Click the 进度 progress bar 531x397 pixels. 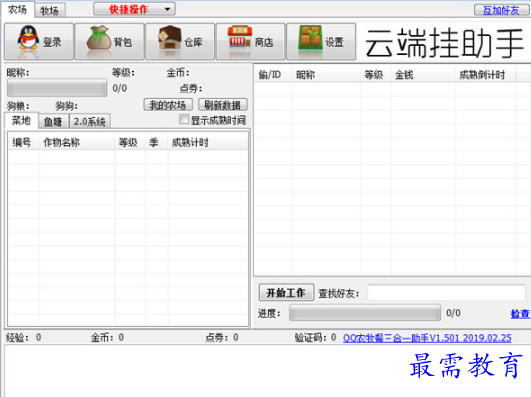point(365,312)
